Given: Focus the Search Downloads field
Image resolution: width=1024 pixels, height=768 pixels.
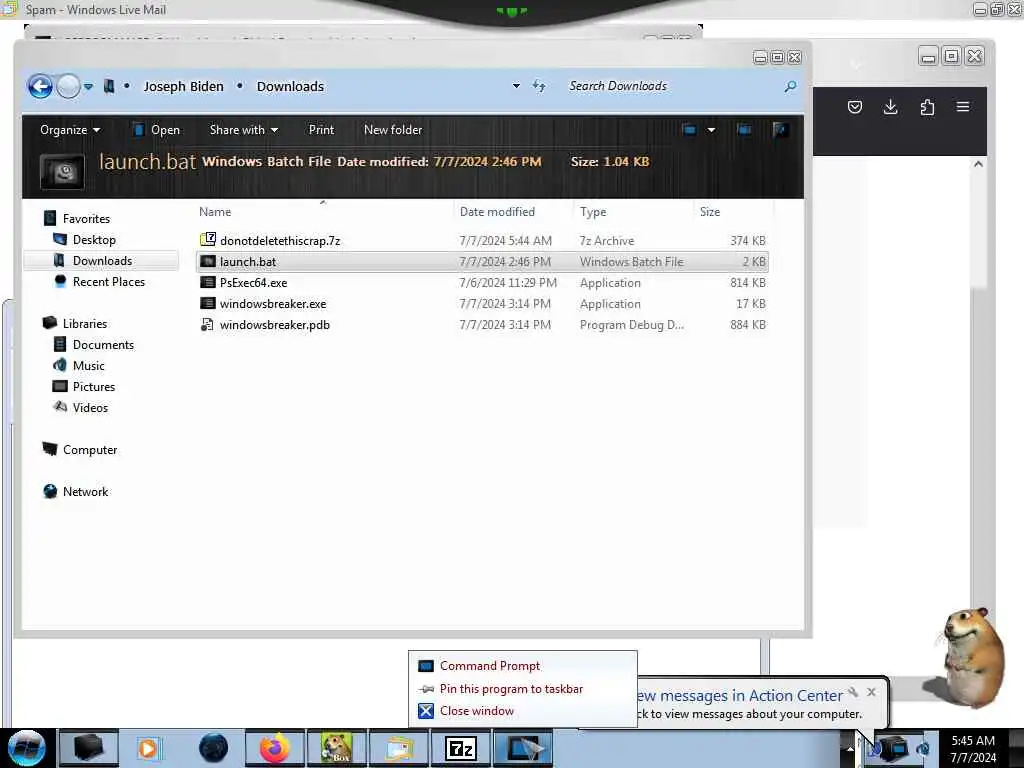Looking at the screenshot, I should pyautogui.click(x=673, y=86).
